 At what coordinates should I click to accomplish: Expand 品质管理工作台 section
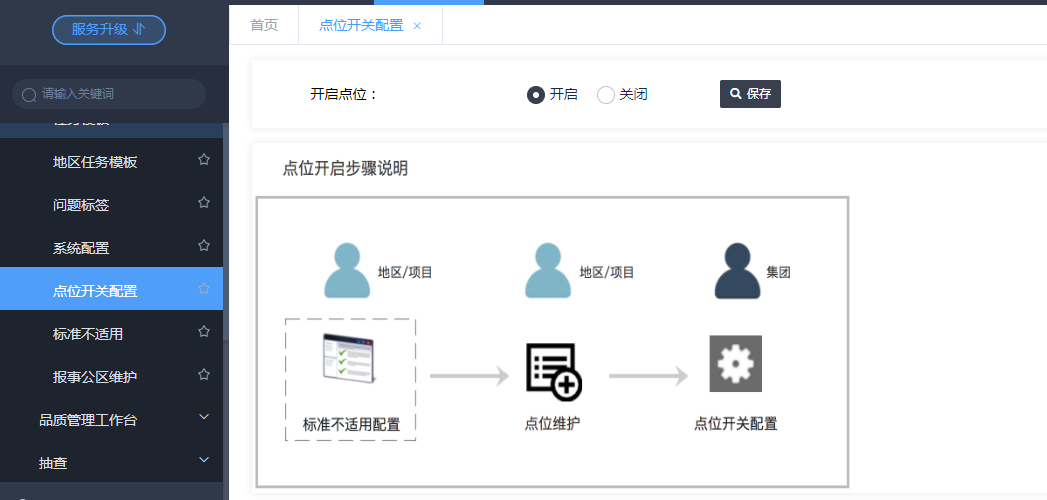click(112, 419)
